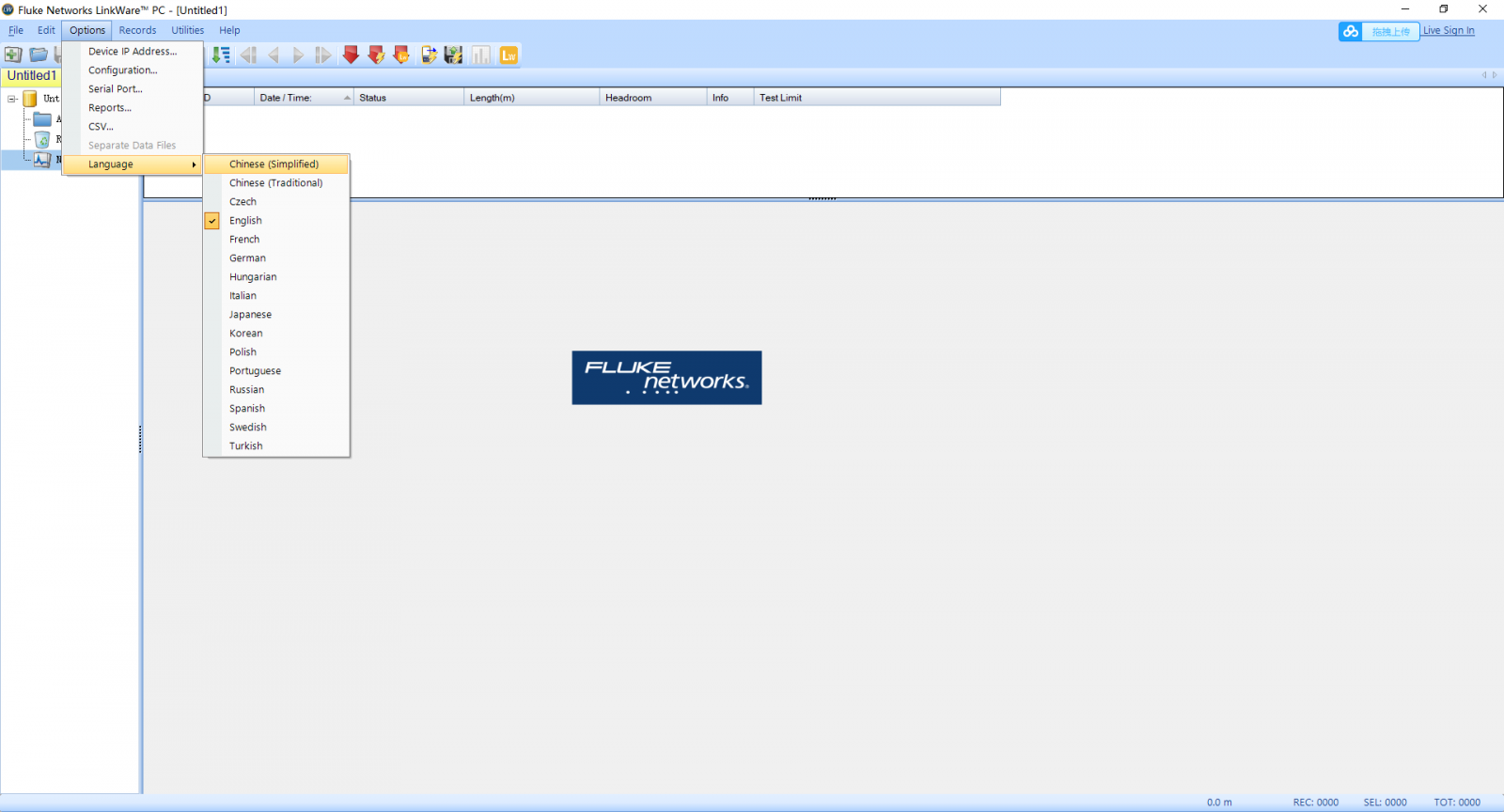Click the Test Limit column header
Image resolution: width=1504 pixels, height=812 pixels.
[780, 98]
